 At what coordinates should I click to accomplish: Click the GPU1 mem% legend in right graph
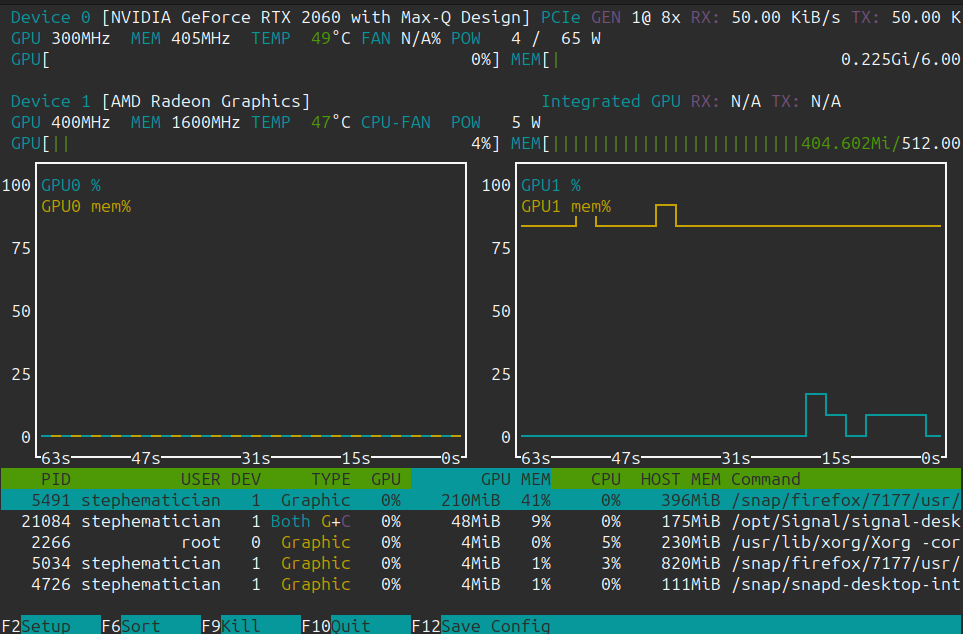click(x=565, y=206)
